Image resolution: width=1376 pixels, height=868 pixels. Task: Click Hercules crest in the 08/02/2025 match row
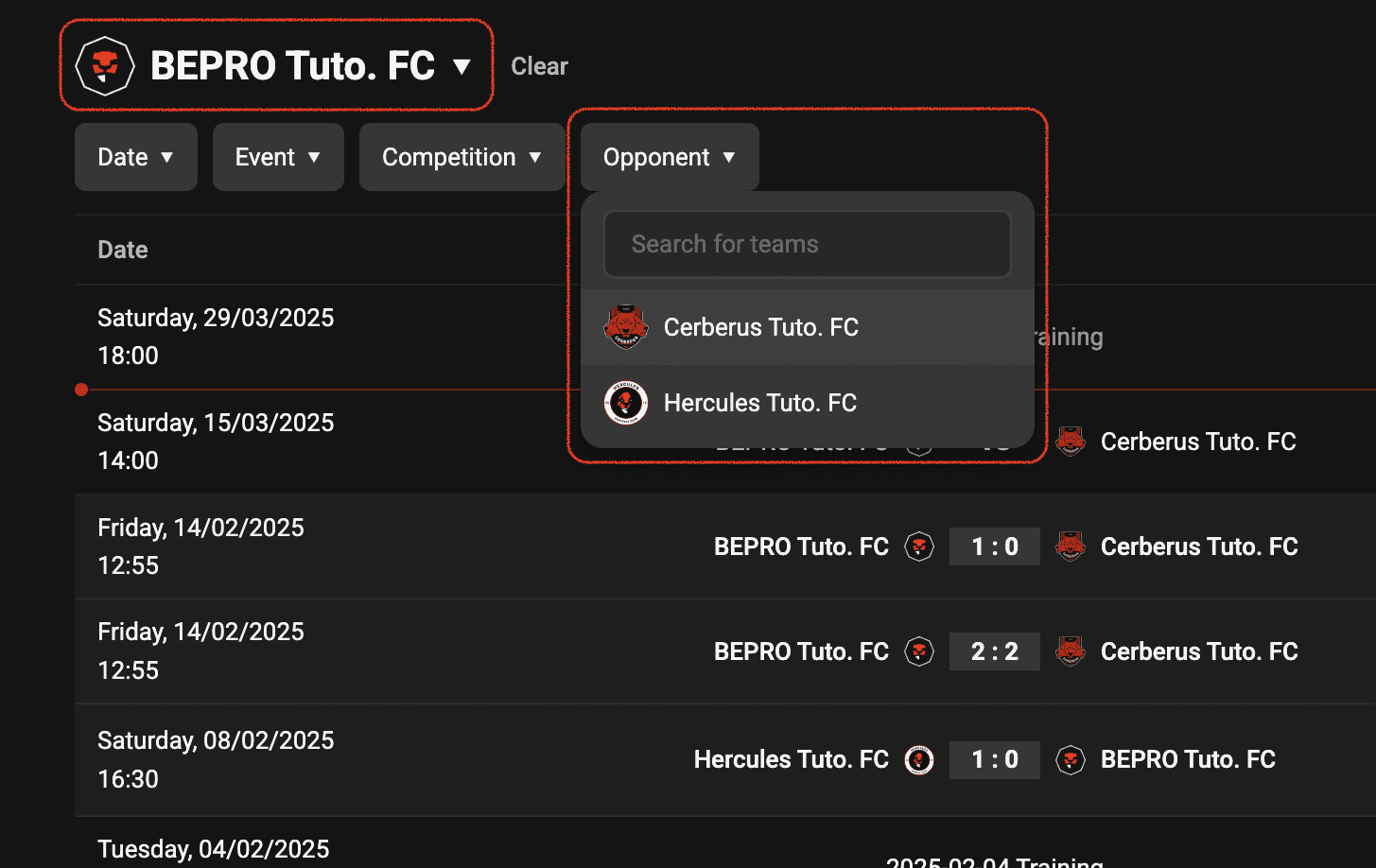pos(919,759)
